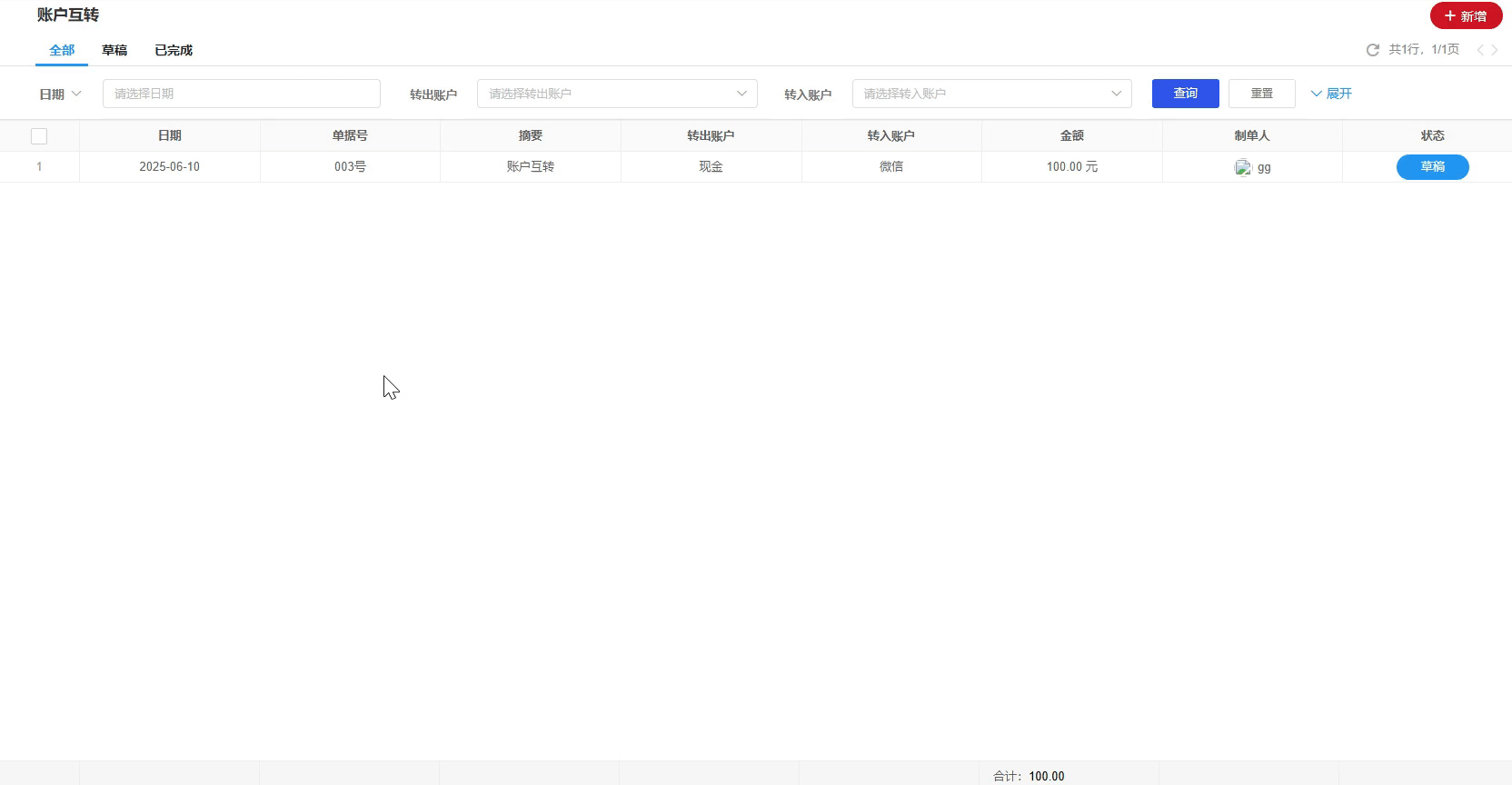The height and width of the screenshot is (785, 1512).
Task: Click the 金额 column header
Action: pyautogui.click(x=1071, y=135)
